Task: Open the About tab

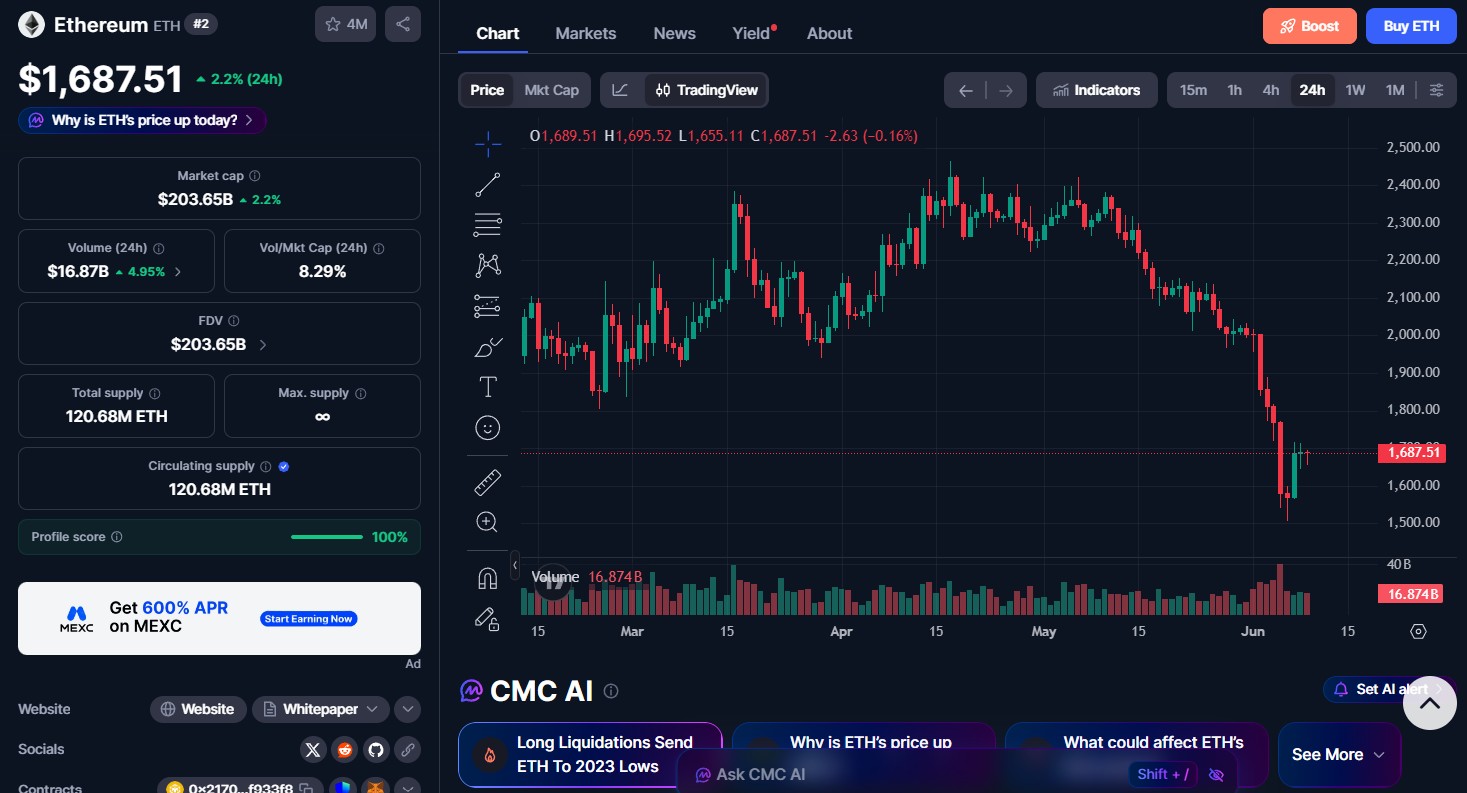Action: [x=830, y=33]
